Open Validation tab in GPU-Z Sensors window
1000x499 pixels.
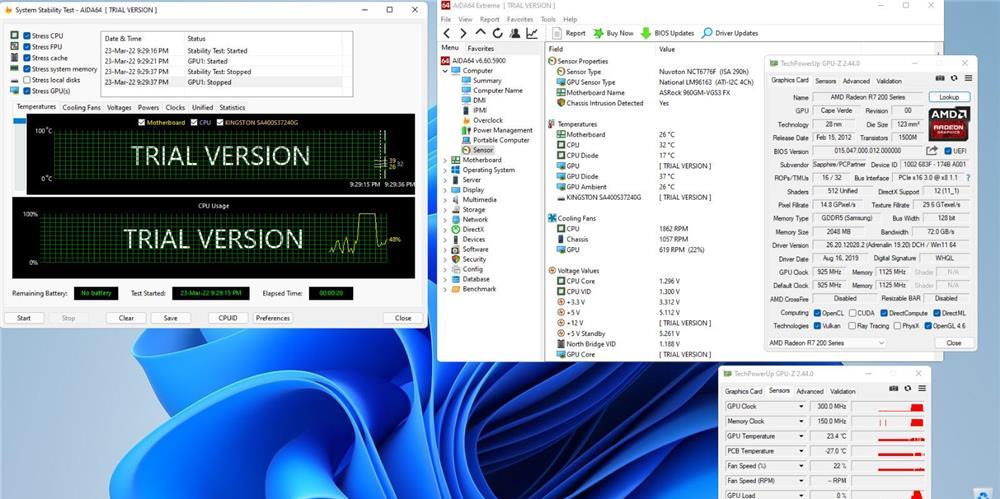(x=843, y=391)
